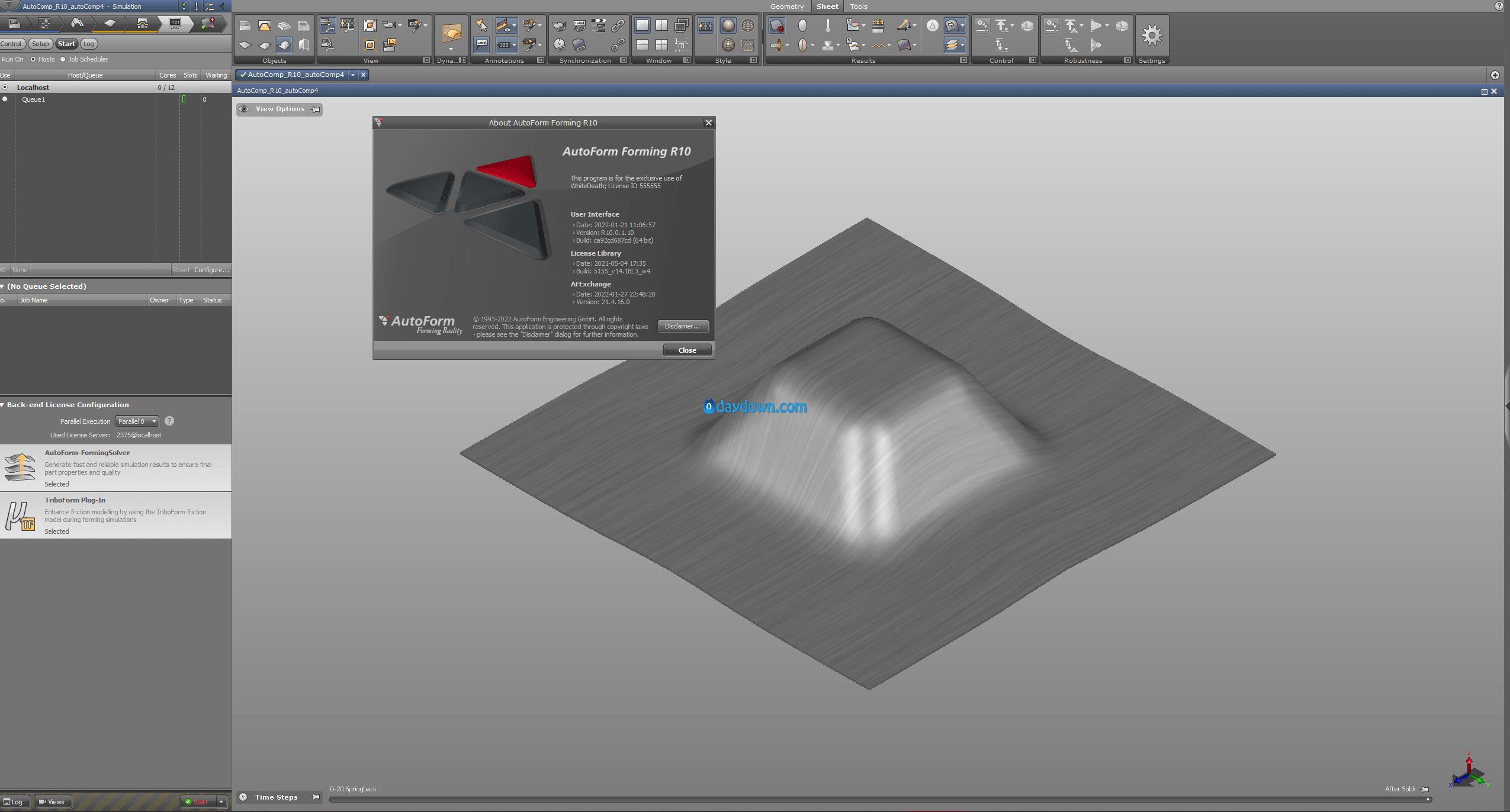Open the dropdown arrow next to the bottom Start button
This screenshot has height=812, width=1510.
click(x=221, y=802)
